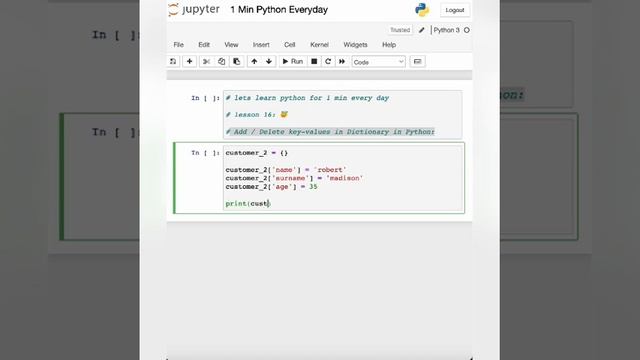Screen dimensions: 640x360
Task: Click the second cell's In [ ] prompt
Action: 205,153
